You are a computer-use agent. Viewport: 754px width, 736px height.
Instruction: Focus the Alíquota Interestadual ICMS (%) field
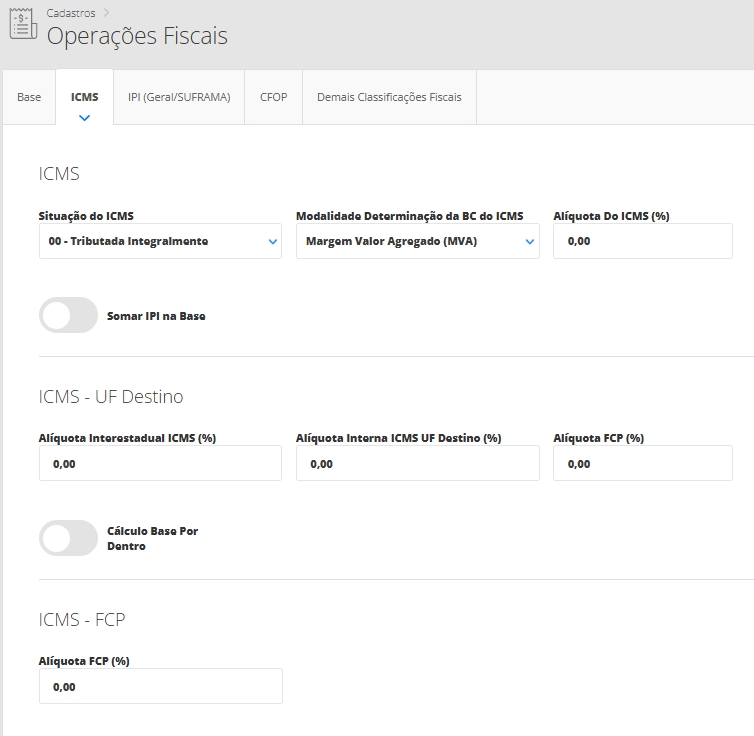pos(160,464)
